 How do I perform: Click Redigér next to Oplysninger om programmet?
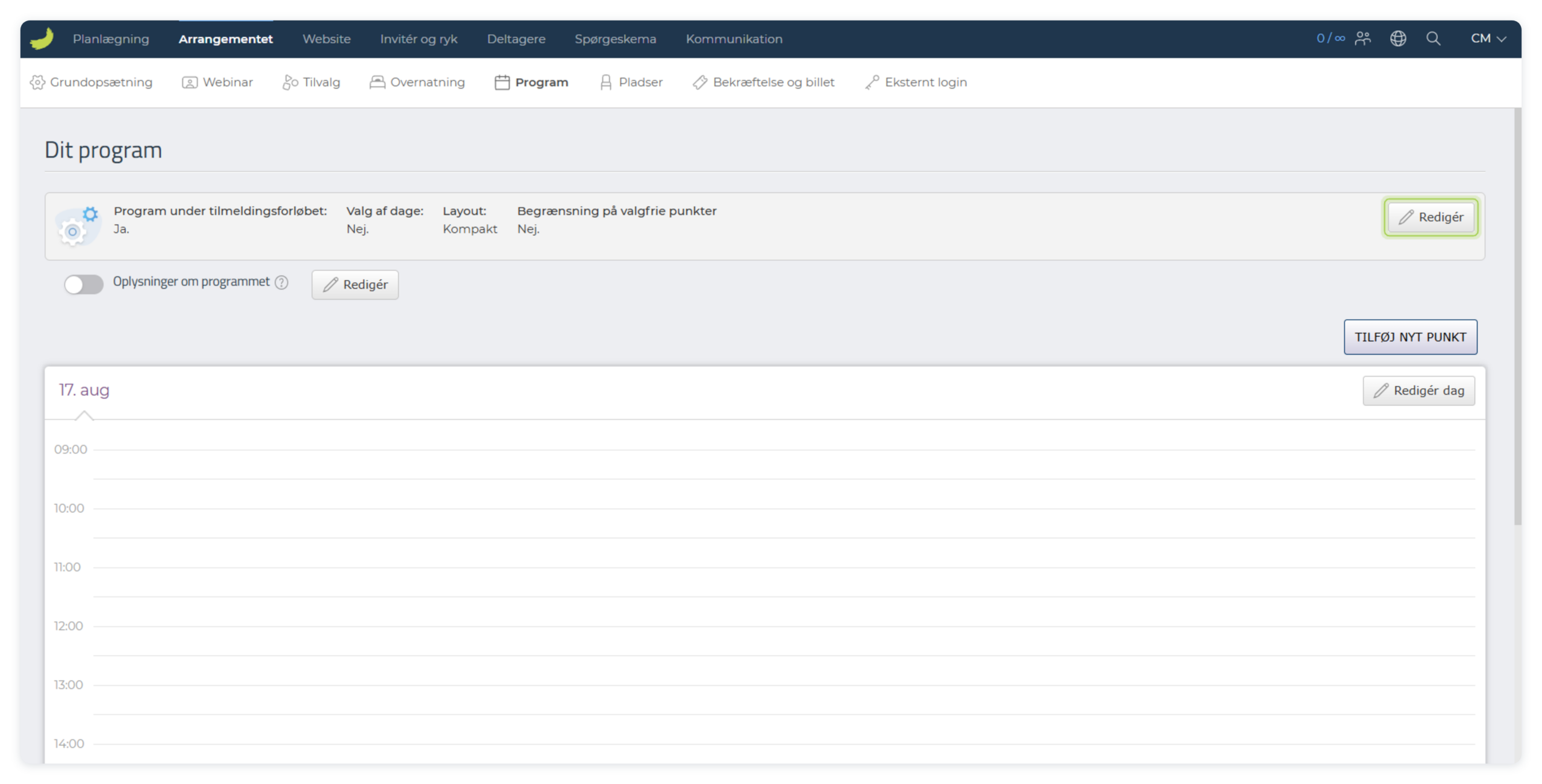click(x=355, y=285)
